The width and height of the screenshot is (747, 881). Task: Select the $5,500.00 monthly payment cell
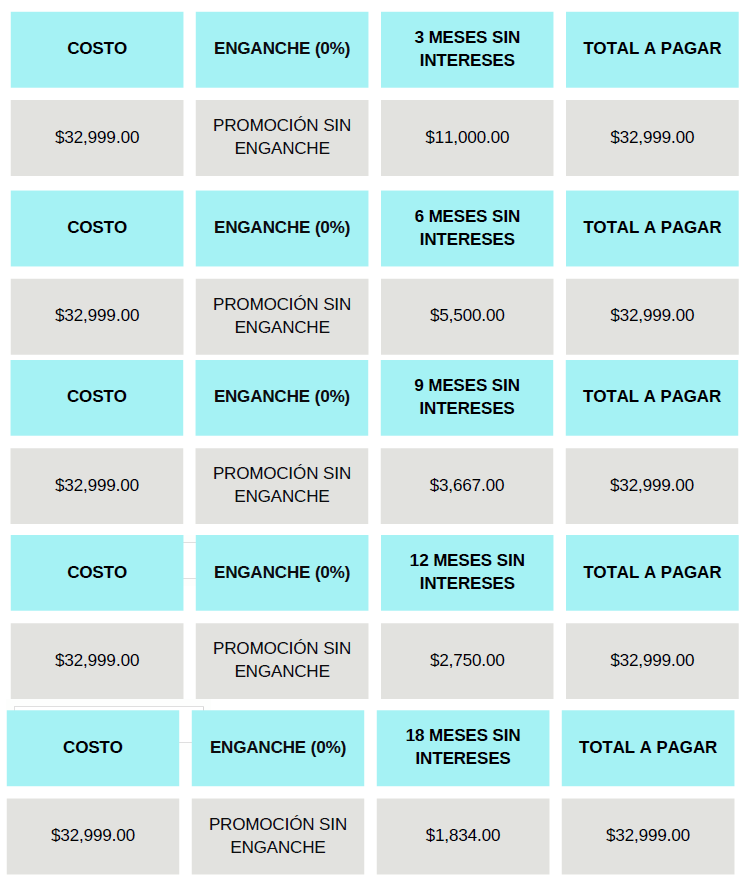[467, 316]
